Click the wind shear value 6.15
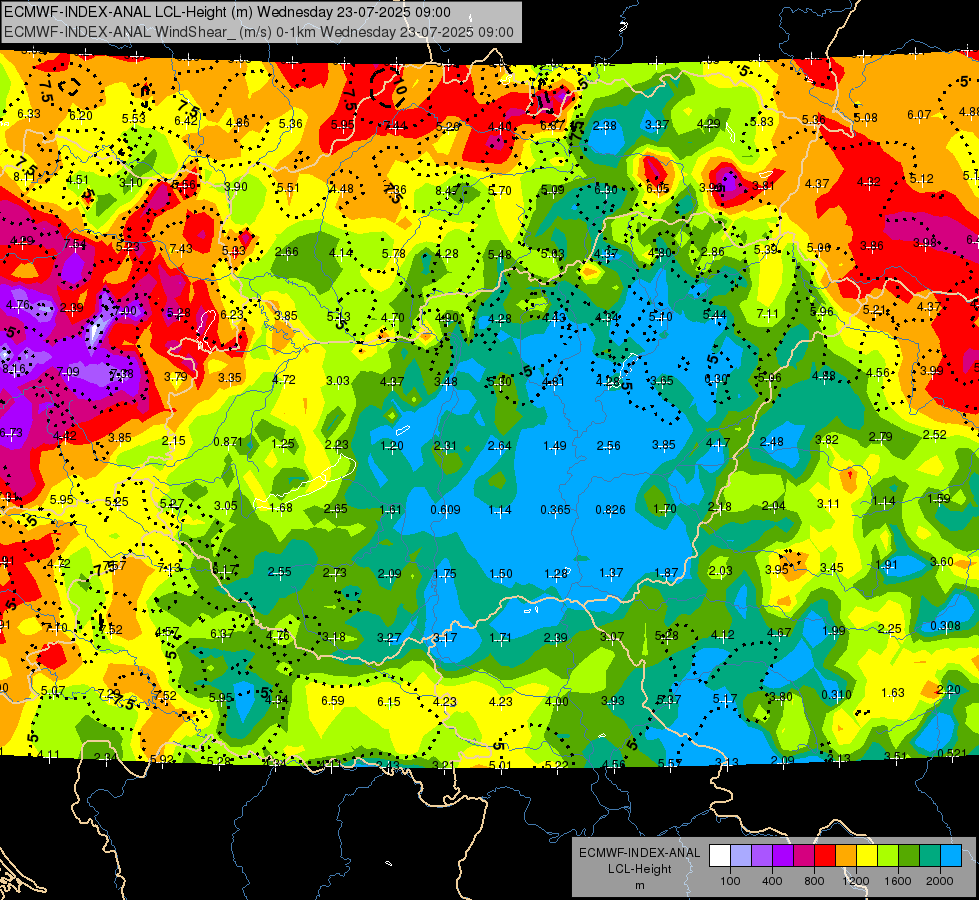Viewport: 979px width, 900px height. pos(388,702)
